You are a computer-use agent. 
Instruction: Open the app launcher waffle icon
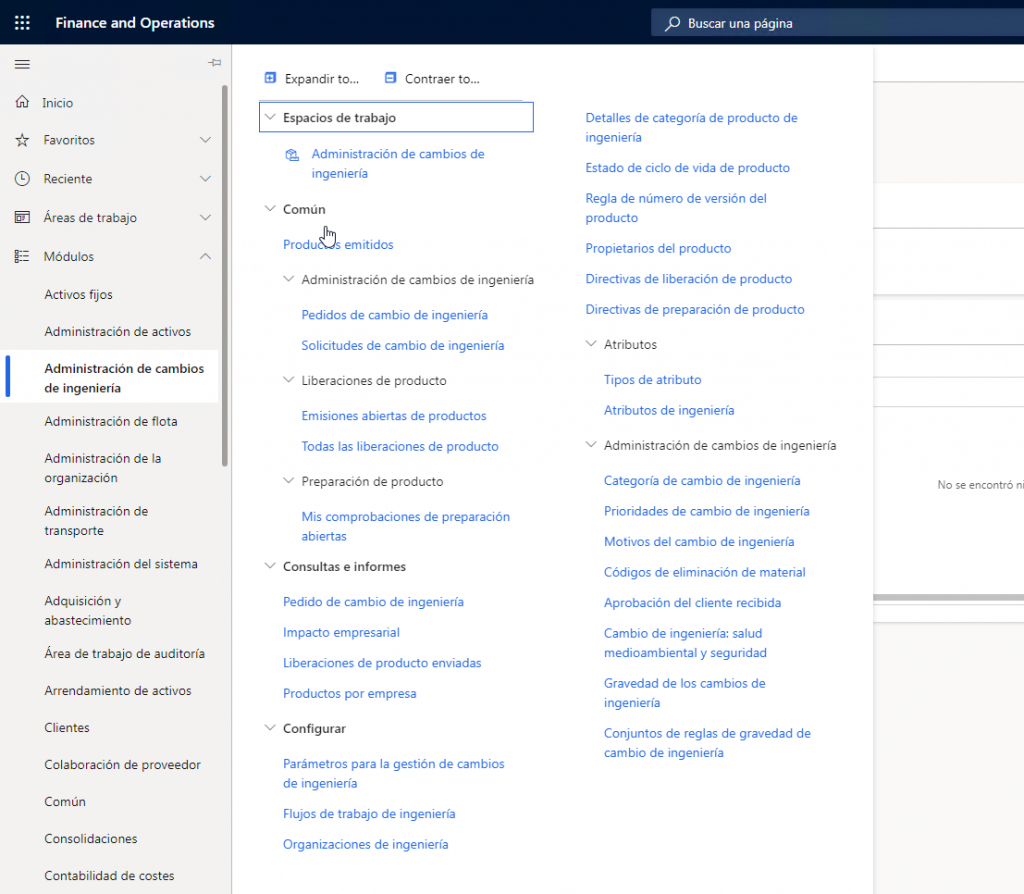tap(22, 22)
